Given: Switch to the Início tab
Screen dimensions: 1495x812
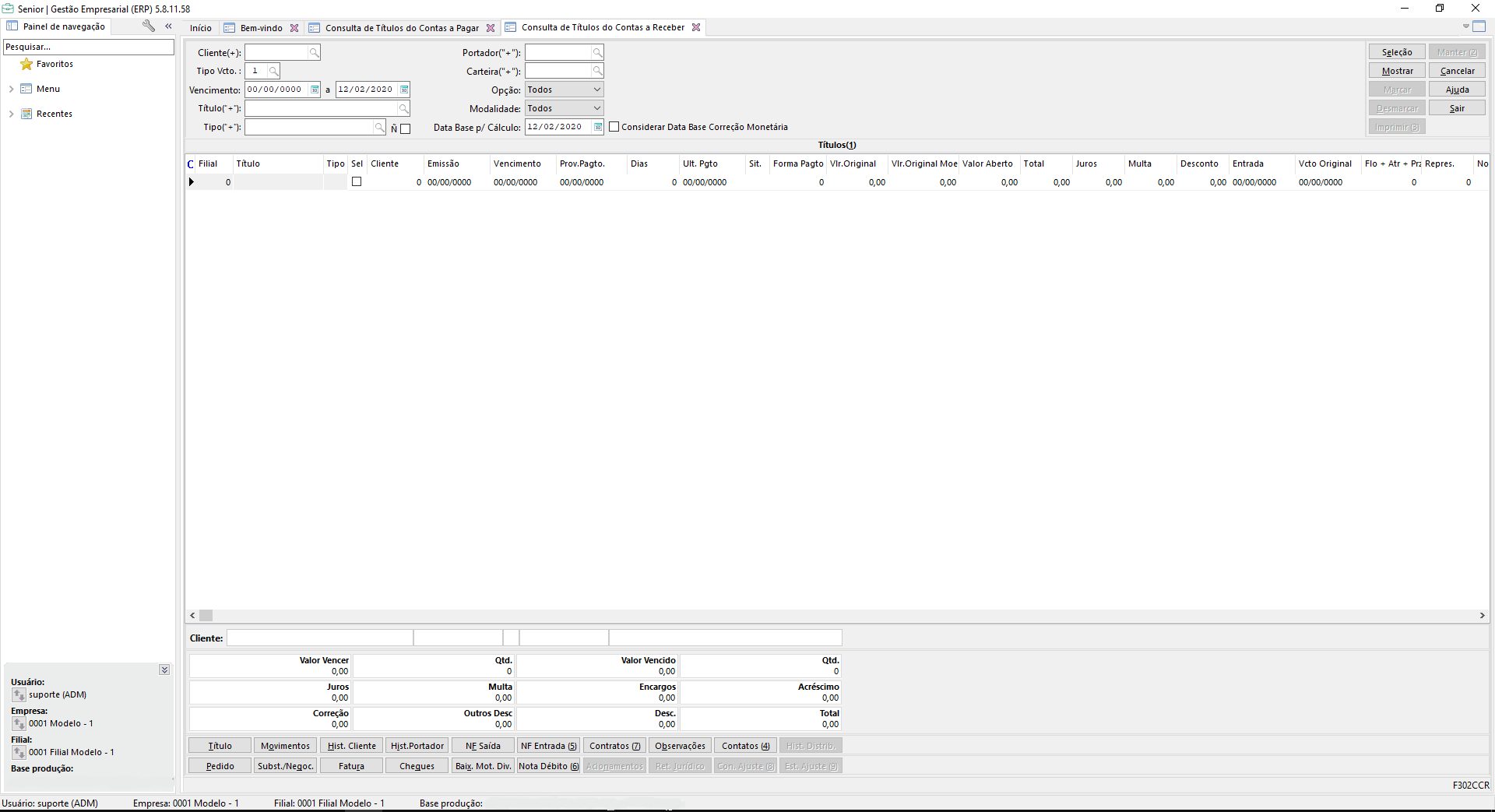Looking at the screenshot, I should pyautogui.click(x=201, y=28).
